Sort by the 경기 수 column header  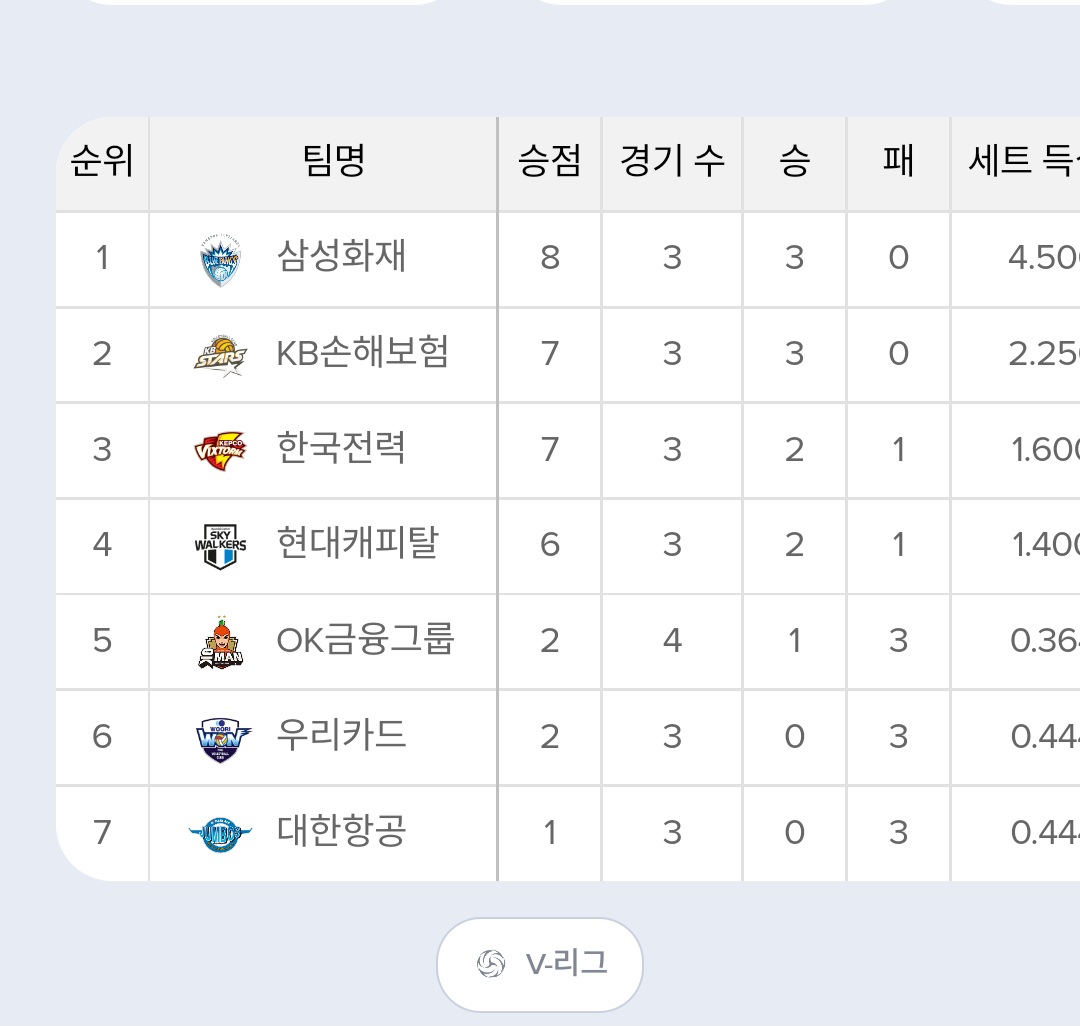tap(671, 163)
